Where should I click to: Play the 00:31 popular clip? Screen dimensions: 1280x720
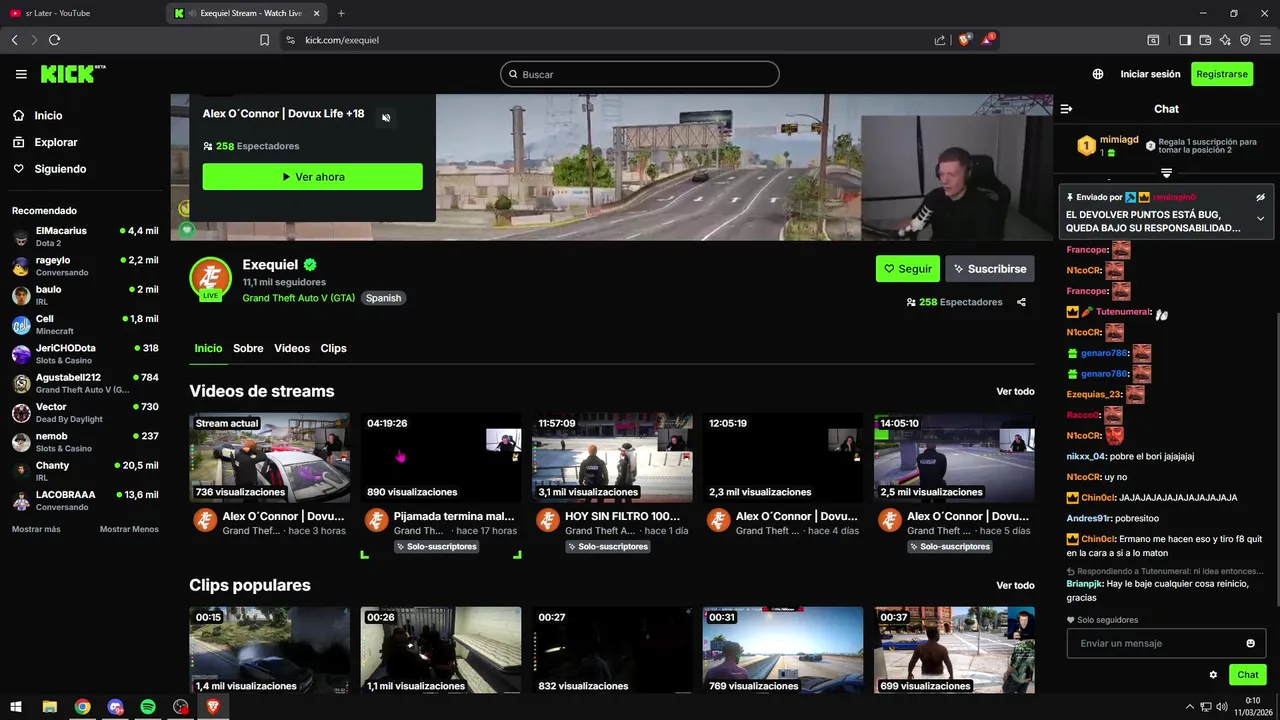coord(783,650)
